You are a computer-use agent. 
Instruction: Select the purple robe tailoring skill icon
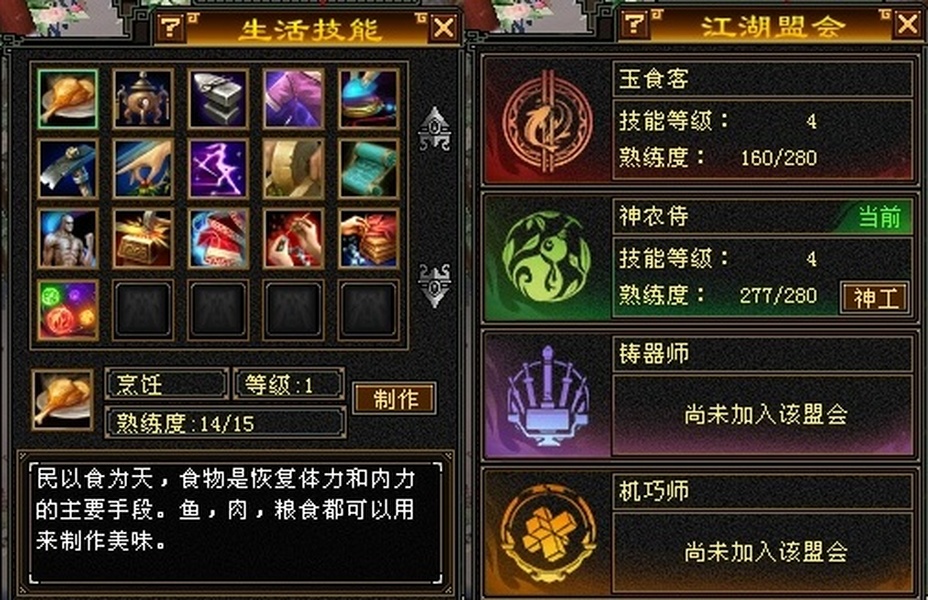pyautogui.click(x=293, y=99)
